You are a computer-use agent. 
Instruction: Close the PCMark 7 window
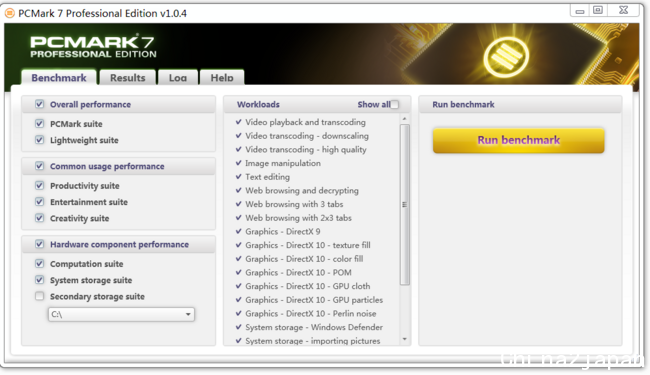623,10
